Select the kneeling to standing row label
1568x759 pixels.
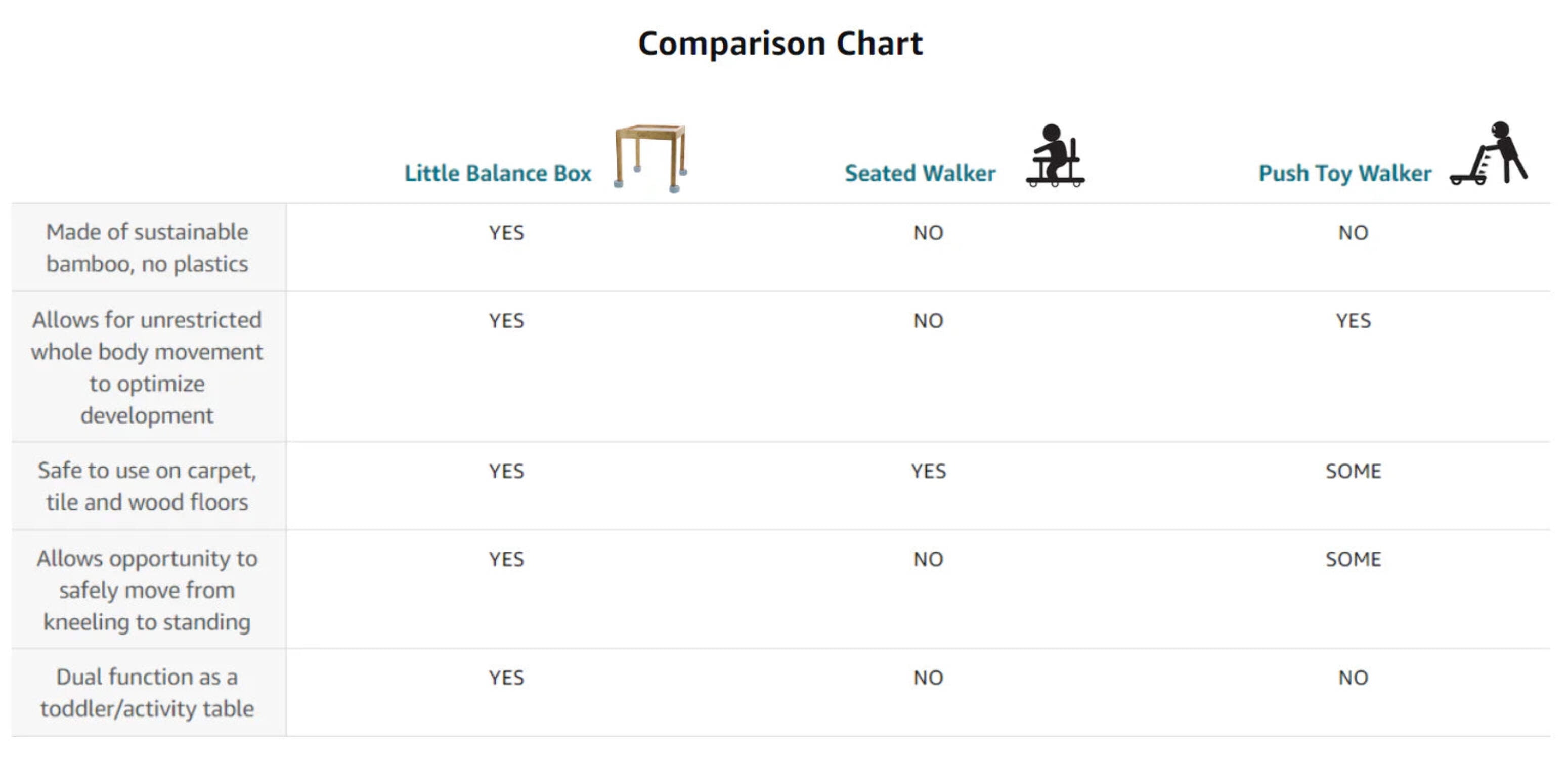point(147,591)
